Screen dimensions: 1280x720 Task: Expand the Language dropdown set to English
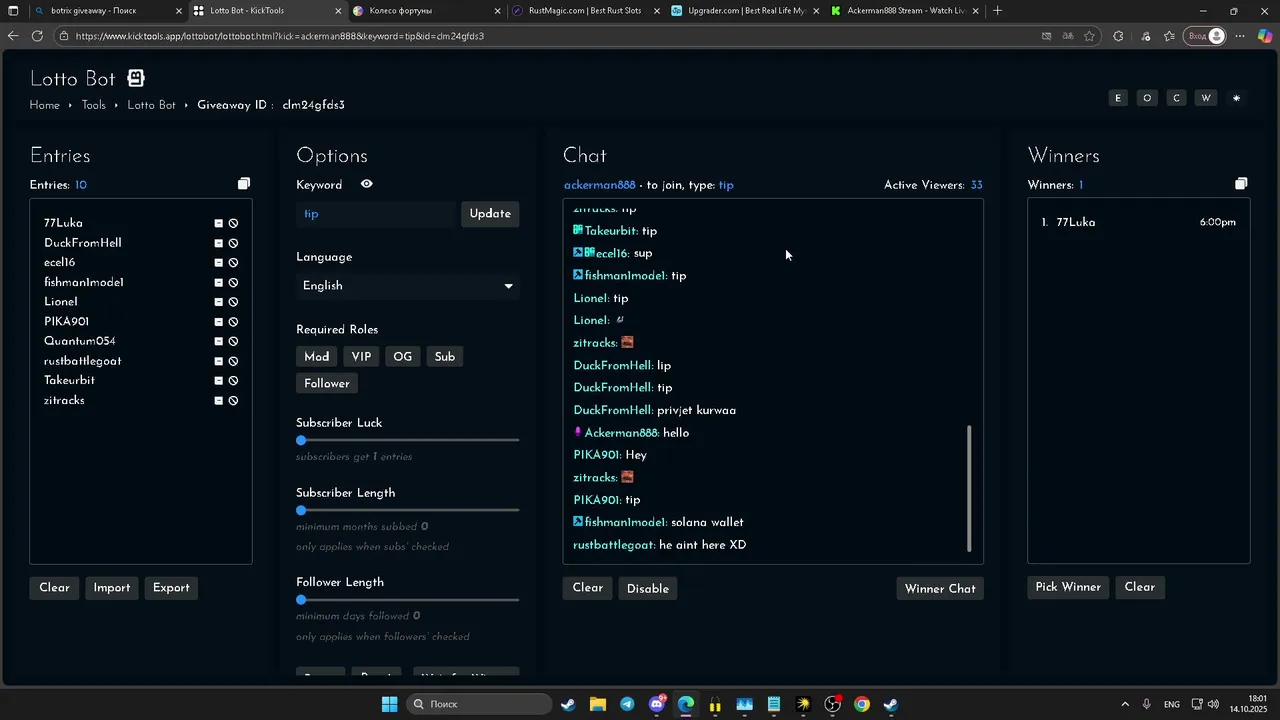(408, 286)
